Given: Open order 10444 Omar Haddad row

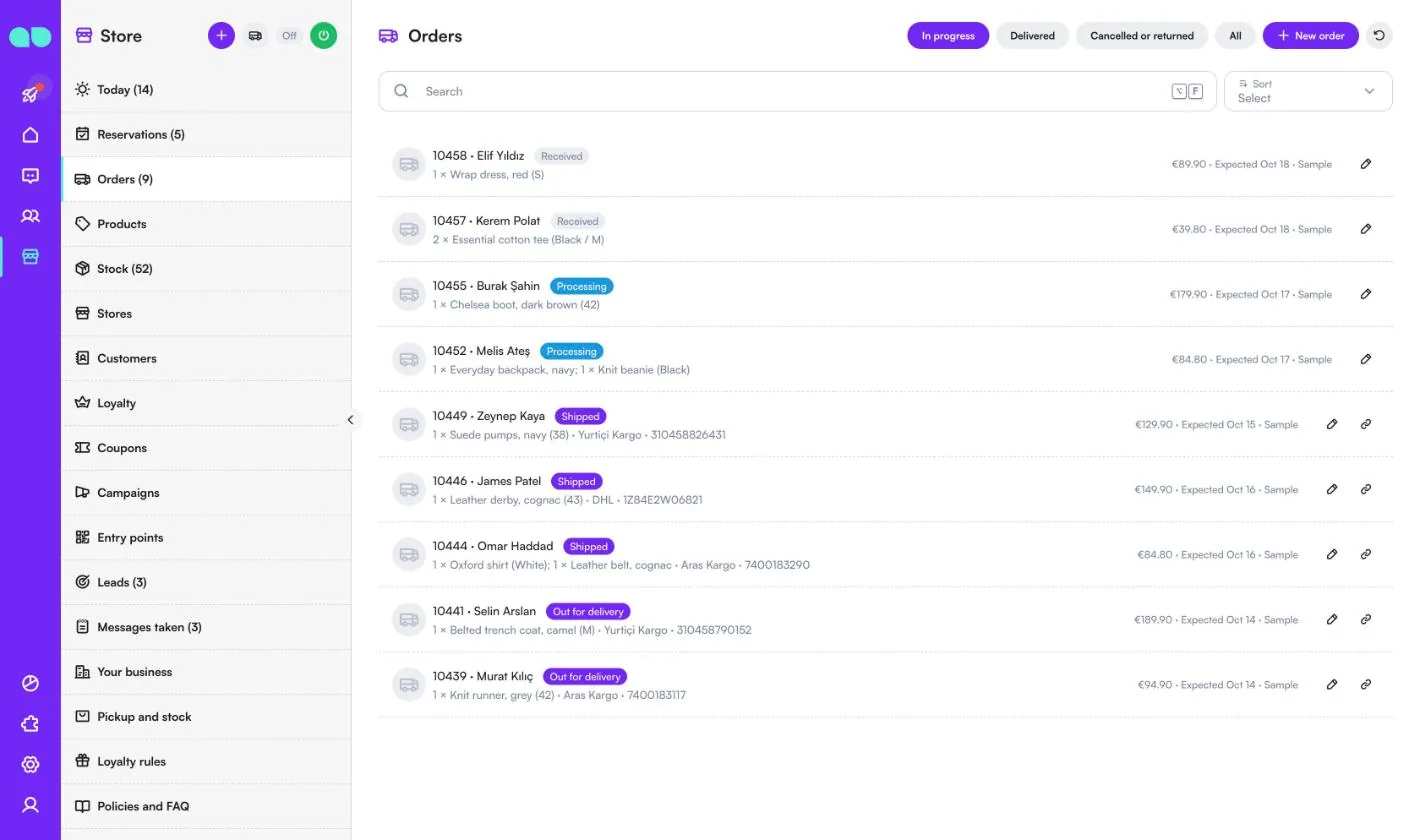Looking at the screenshot, I should click(x=885, y=554).
